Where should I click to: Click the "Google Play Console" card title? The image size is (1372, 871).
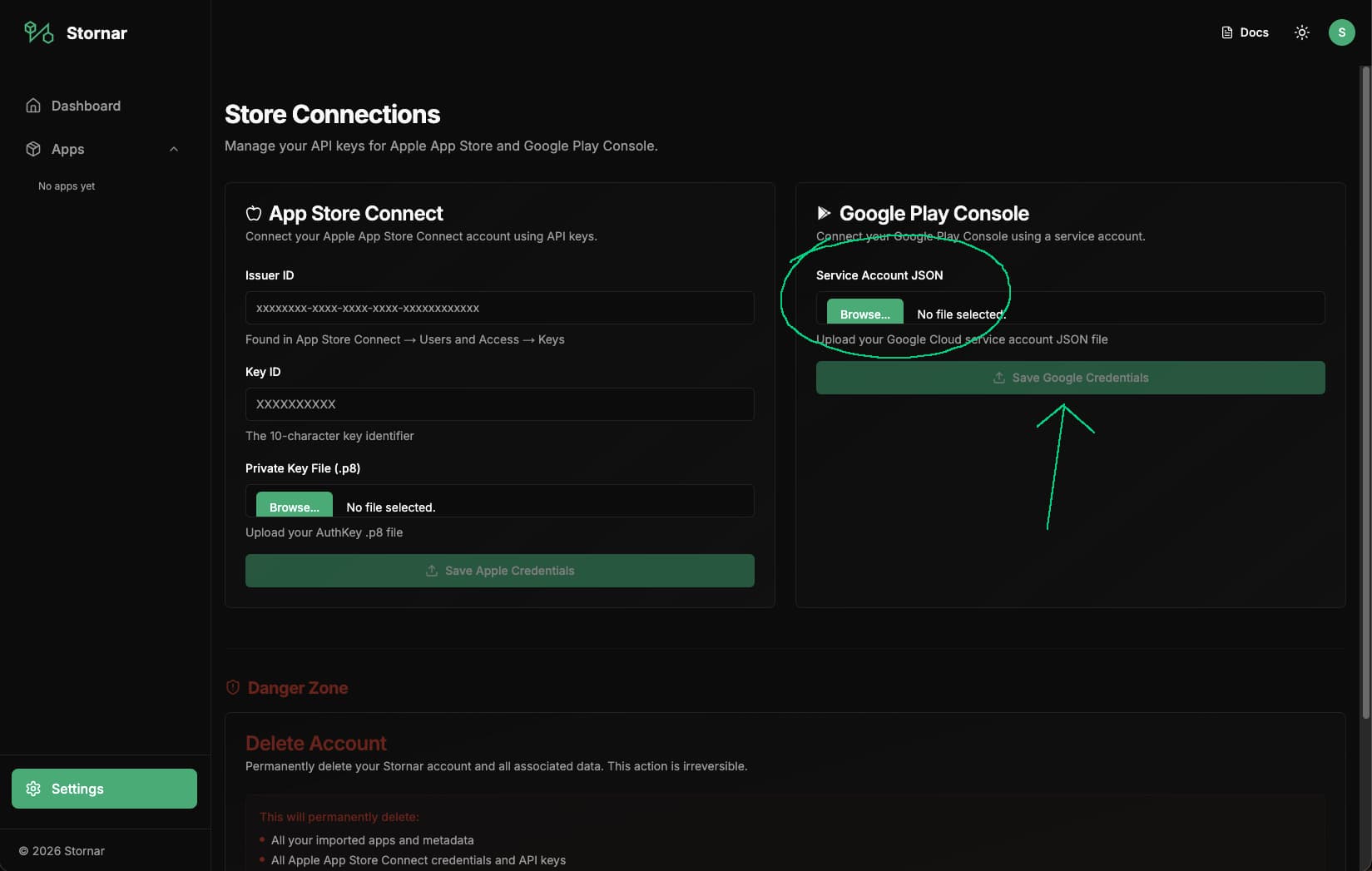(934, 213)
